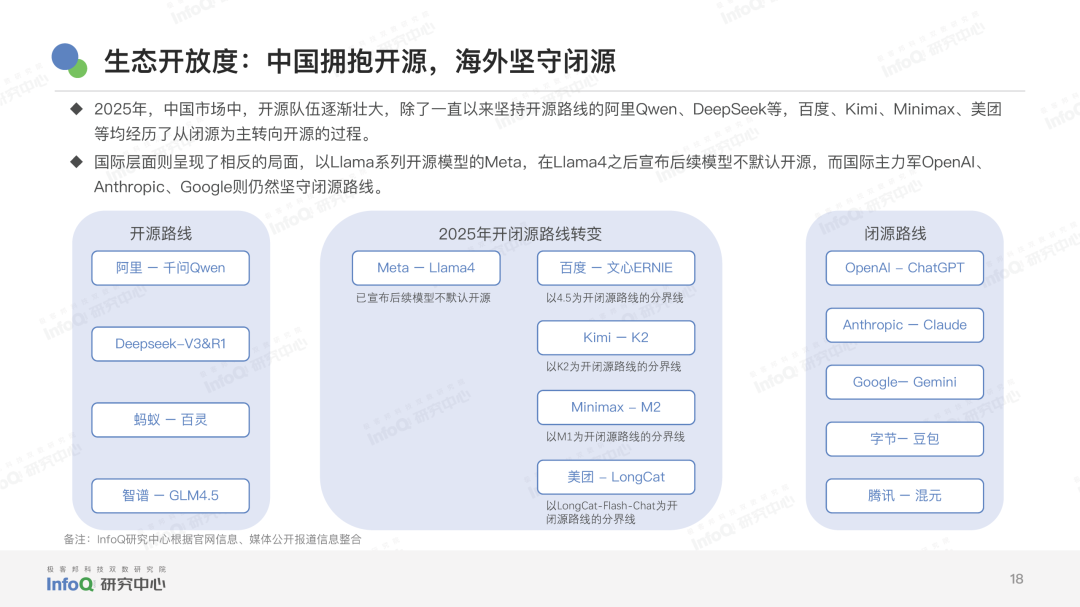
Task: Click the 极客邦科技双数研究院 tagline
Action: coord(106,569)
